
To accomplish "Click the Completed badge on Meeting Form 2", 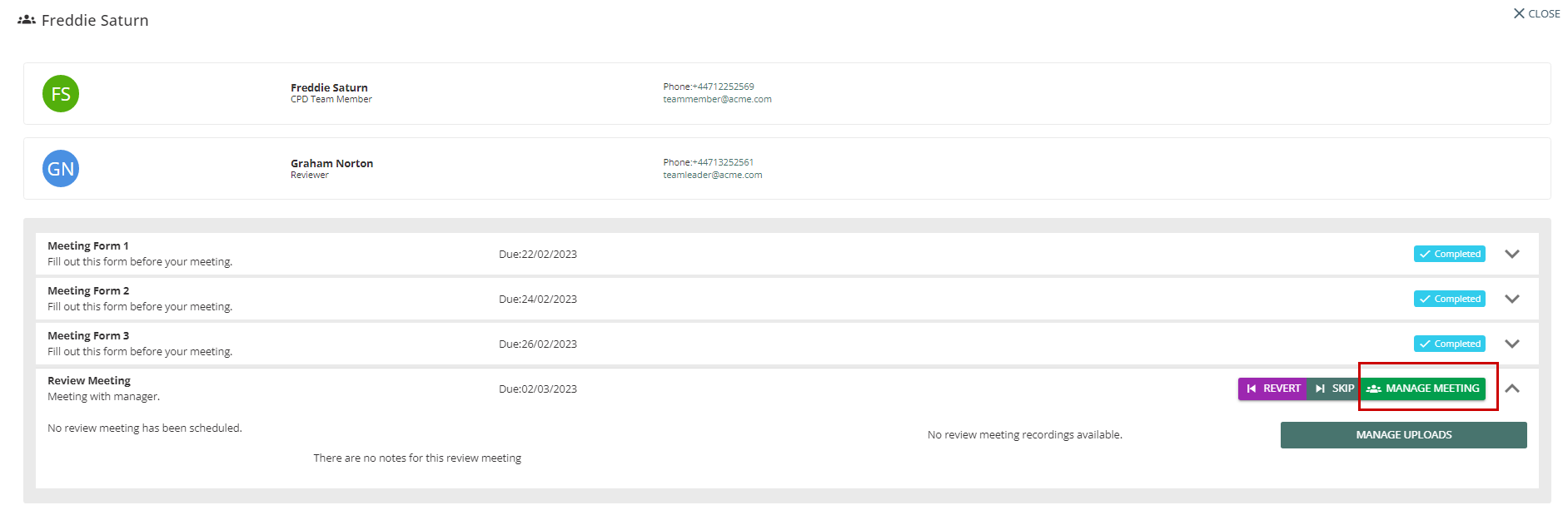I will pyautogui.click(x=1449, y=299).
